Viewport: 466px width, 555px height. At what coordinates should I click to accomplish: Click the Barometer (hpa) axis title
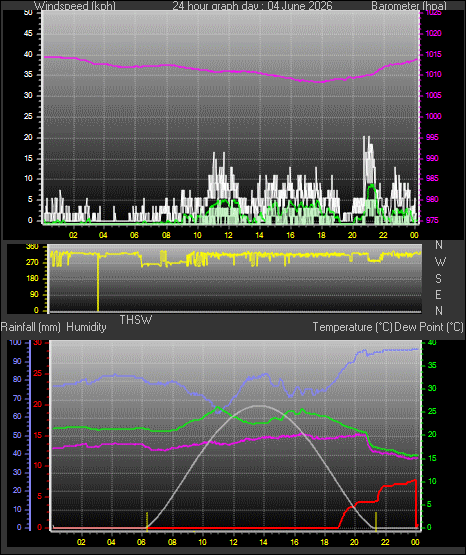tap(409, 6)
